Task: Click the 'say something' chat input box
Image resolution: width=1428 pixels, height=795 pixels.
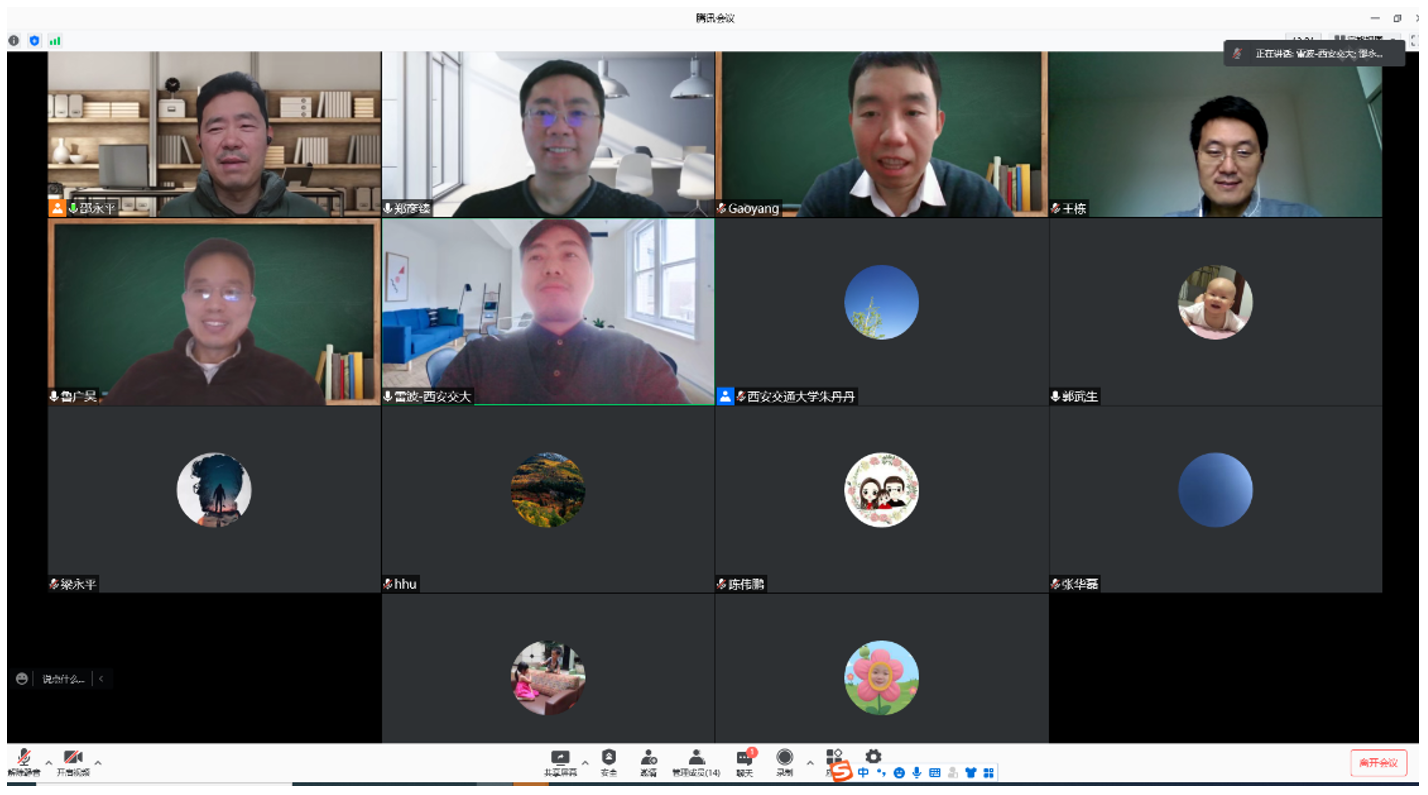Action: 62,679
